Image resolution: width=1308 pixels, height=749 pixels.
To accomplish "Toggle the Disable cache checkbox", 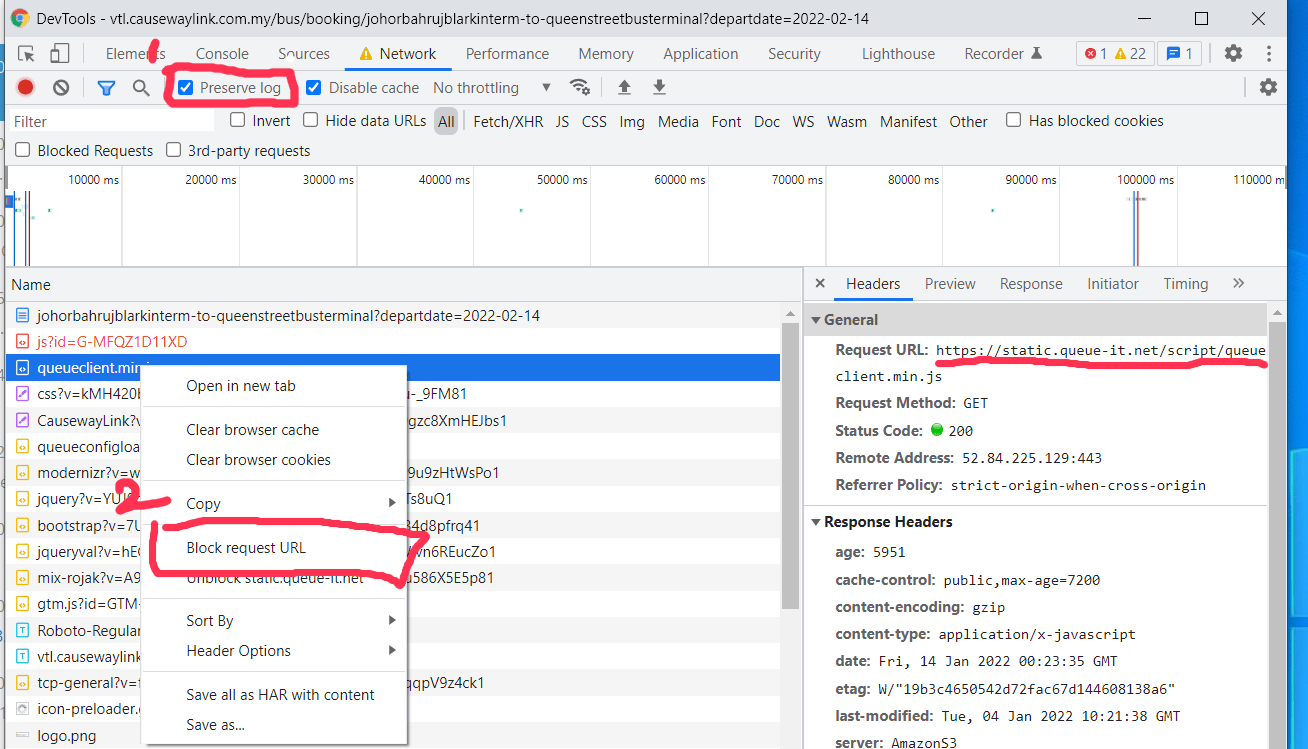I will click(313, 88).
